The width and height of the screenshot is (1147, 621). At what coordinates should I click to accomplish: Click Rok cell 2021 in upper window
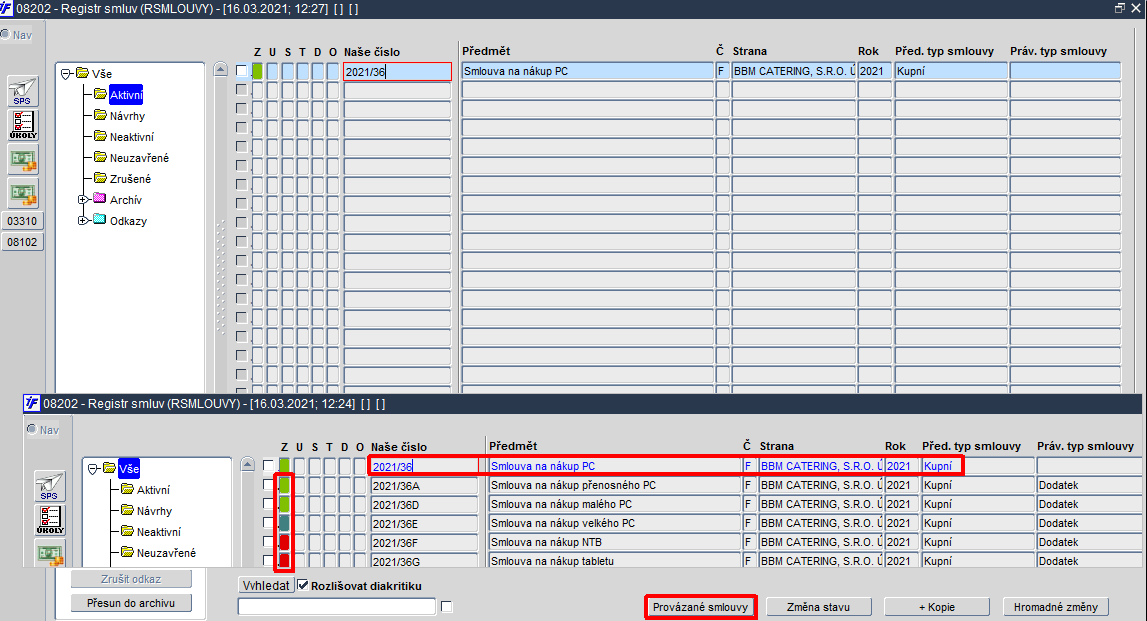click(874, 71)
